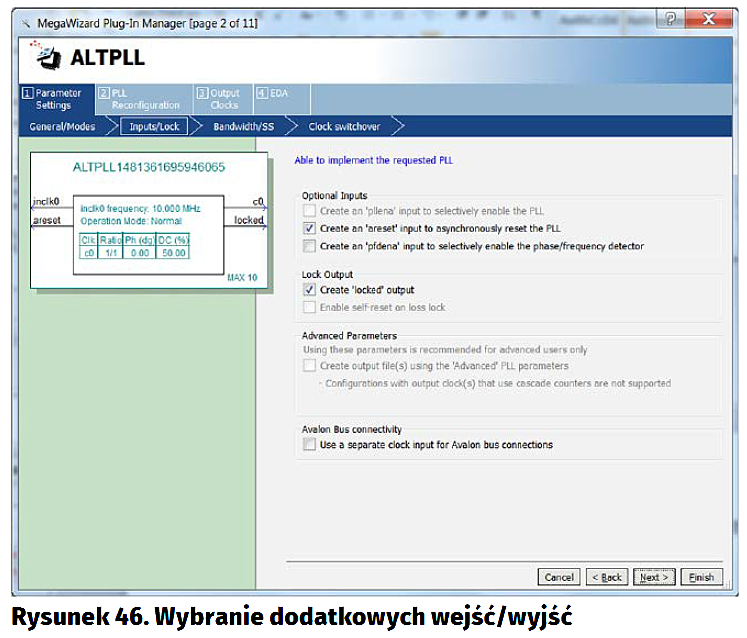Click Next to continue the wizard

tap(654, 577)
